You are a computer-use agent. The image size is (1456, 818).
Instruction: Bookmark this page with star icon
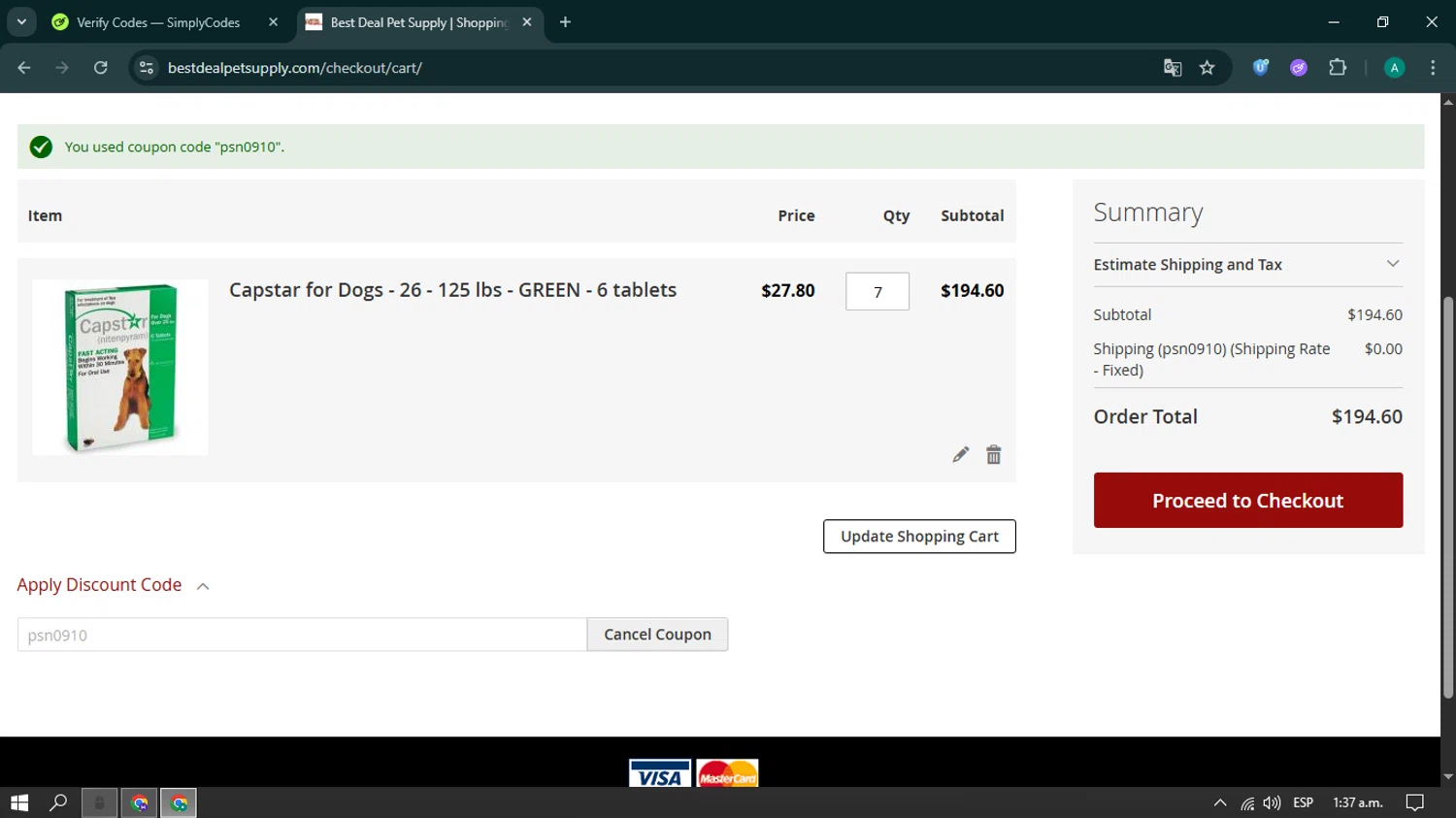1207,68
